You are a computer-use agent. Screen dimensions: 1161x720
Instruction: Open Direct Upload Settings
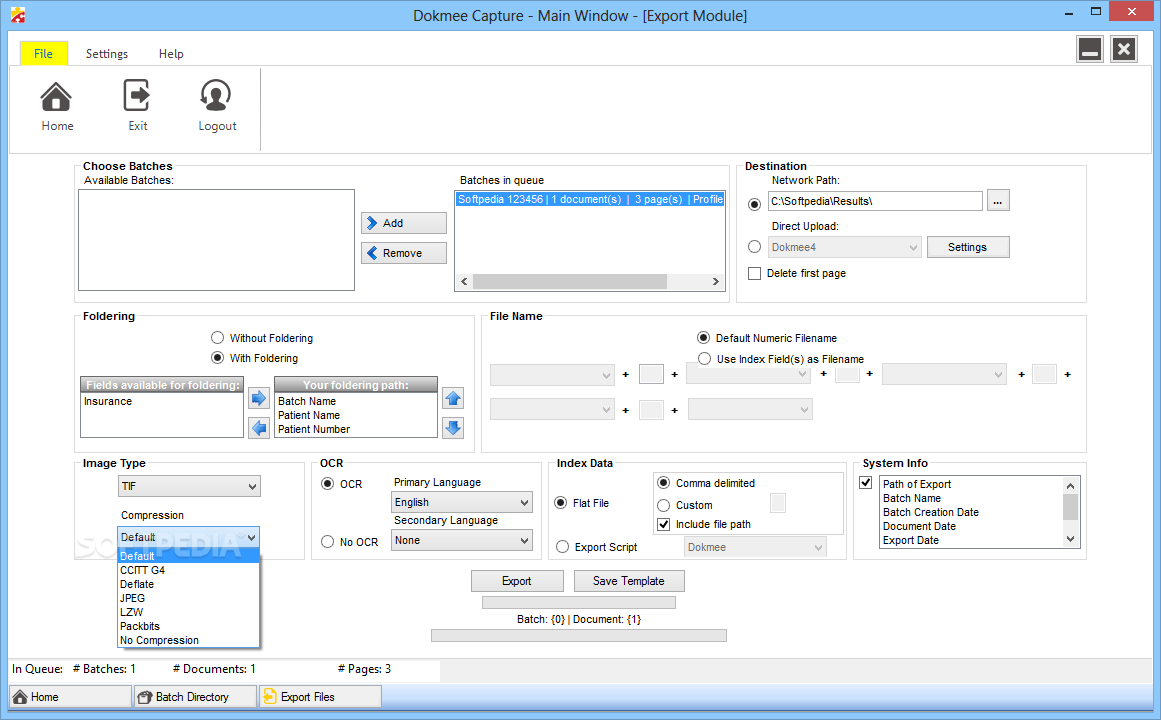[967, 247]
